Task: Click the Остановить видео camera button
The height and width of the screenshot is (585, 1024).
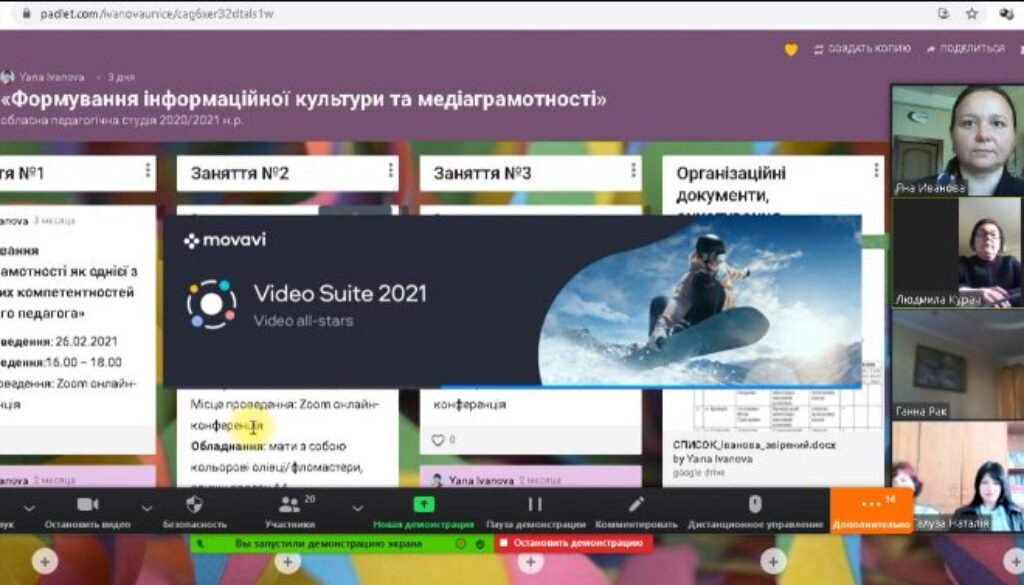Action: 88,511
